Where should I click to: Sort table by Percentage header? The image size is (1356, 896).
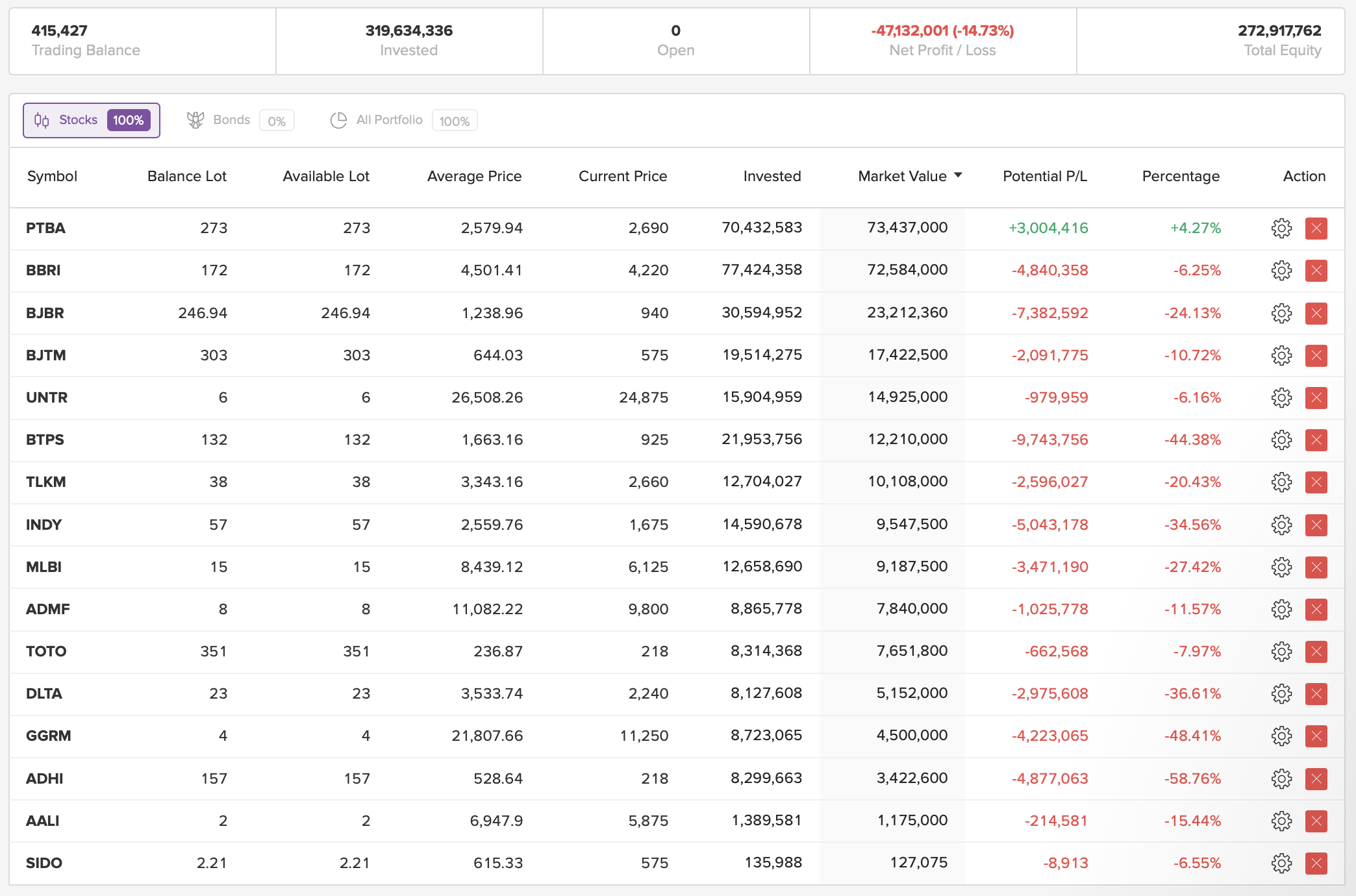pyautogui.click(x=1181, y=176)
